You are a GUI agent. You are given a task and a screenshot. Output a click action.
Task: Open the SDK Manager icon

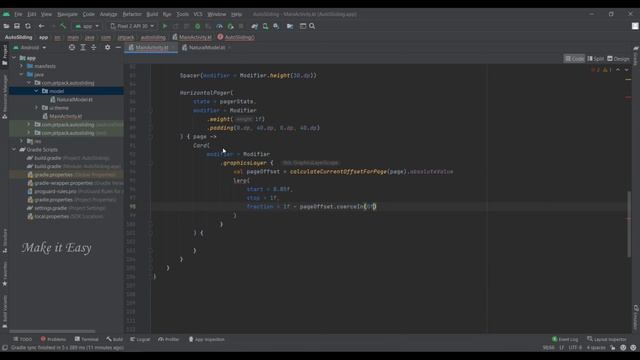point(276,26)
